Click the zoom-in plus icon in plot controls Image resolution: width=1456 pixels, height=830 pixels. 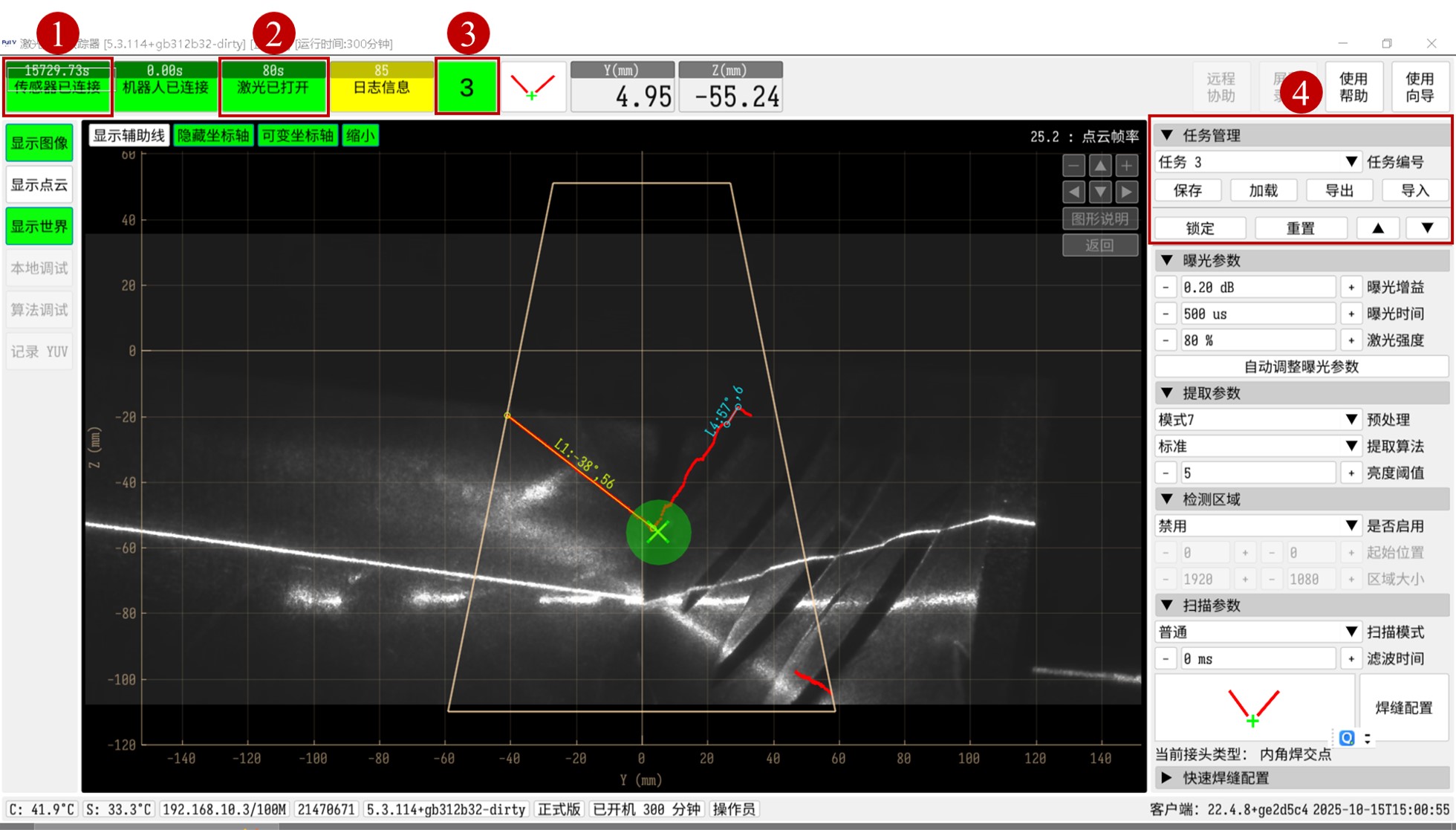(1126, 166)
